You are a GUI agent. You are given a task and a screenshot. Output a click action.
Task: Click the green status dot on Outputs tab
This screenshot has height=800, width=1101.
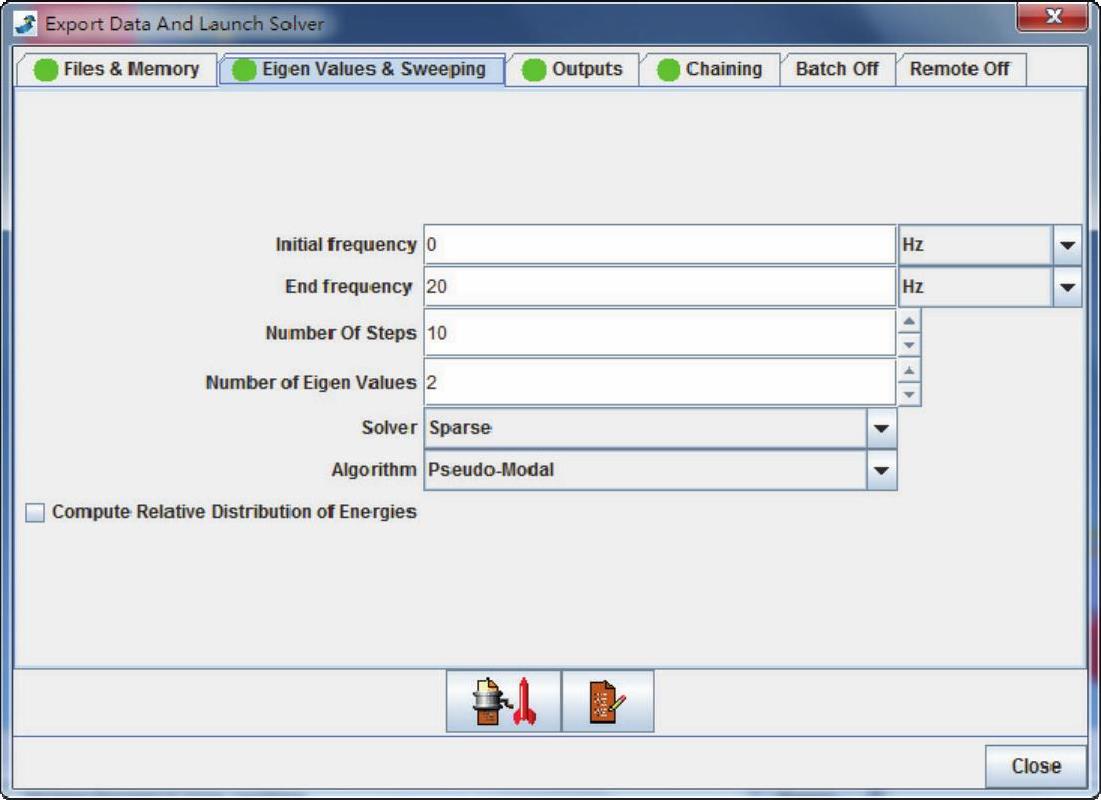[534, 70]
